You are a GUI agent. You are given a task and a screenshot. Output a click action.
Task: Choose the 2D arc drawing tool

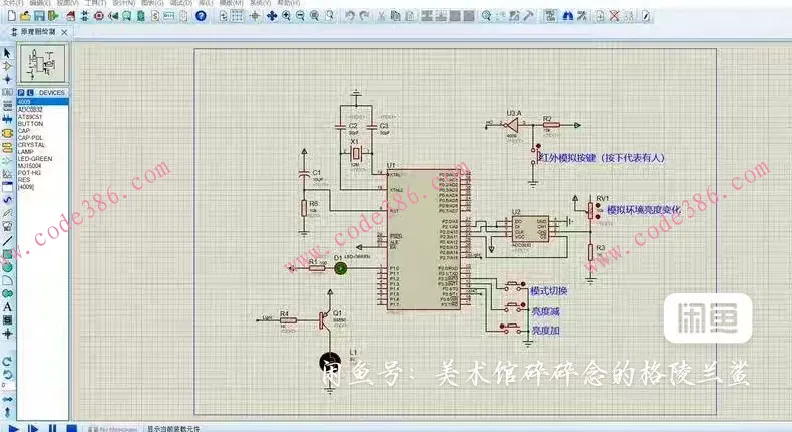(7, 280)
